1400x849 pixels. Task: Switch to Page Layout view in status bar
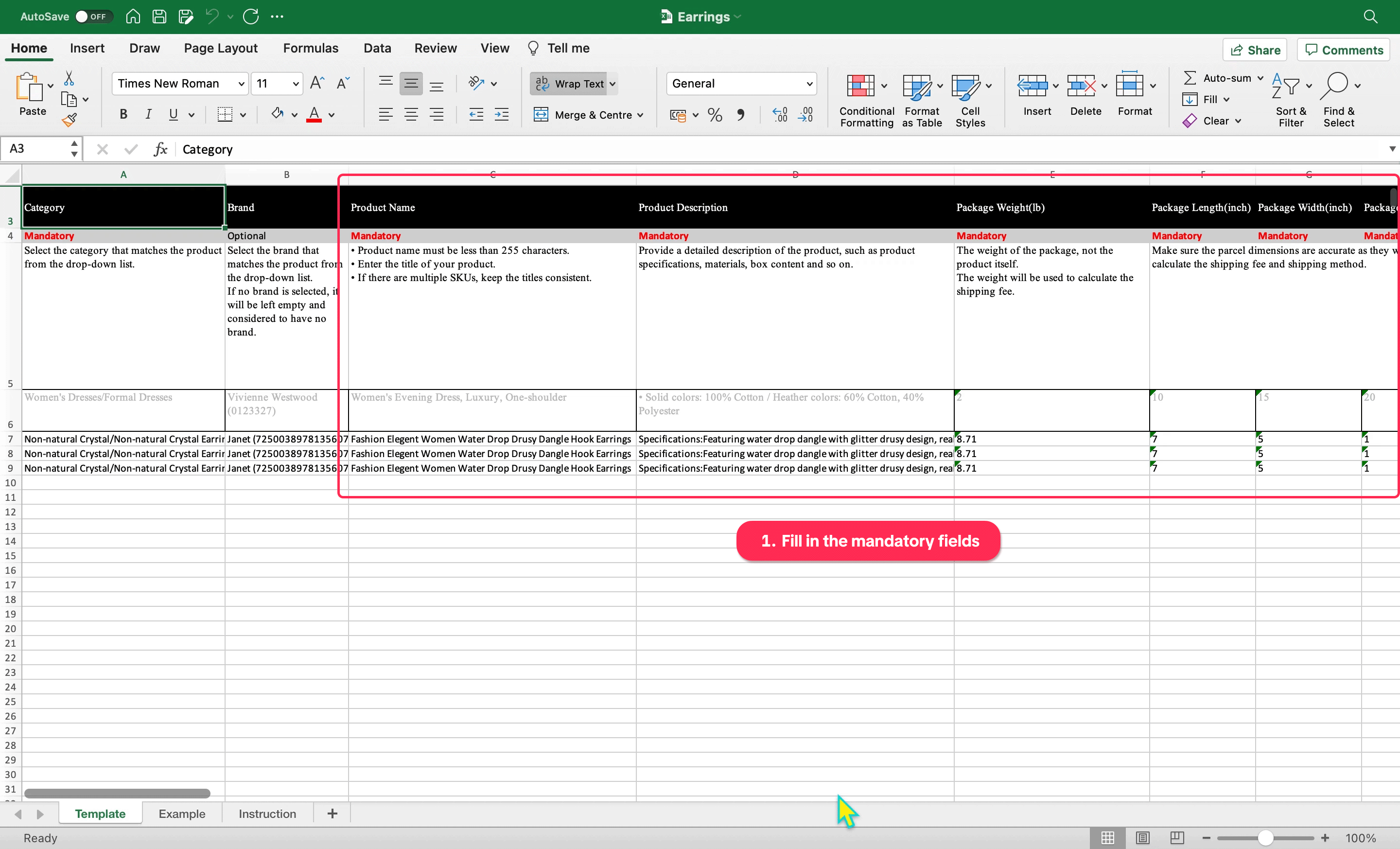[x=1143, y=838]
